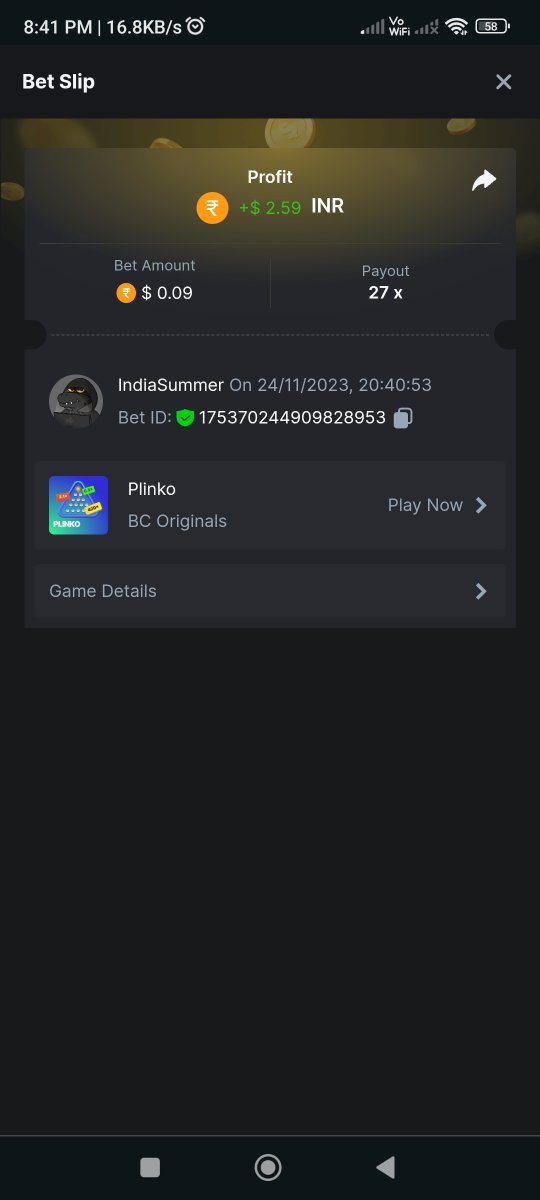Tap the BC Originals label

pyautogui.click(x=177, y=521)
